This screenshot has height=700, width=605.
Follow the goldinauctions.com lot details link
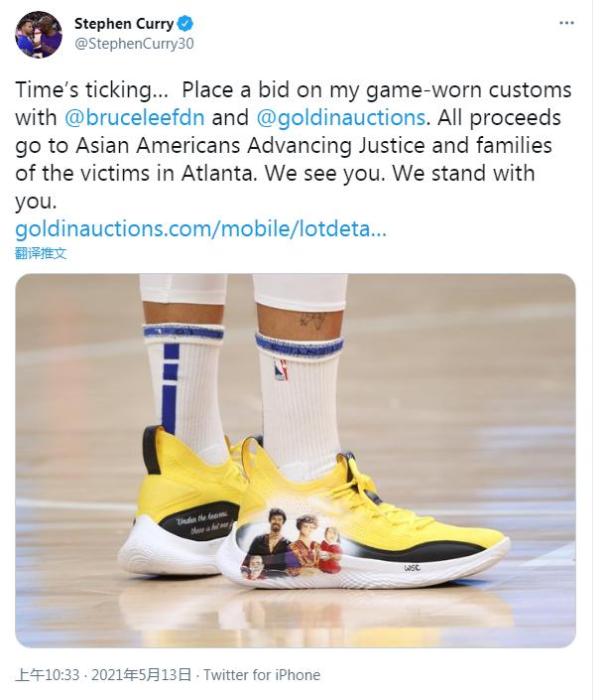tap(200, 229)
